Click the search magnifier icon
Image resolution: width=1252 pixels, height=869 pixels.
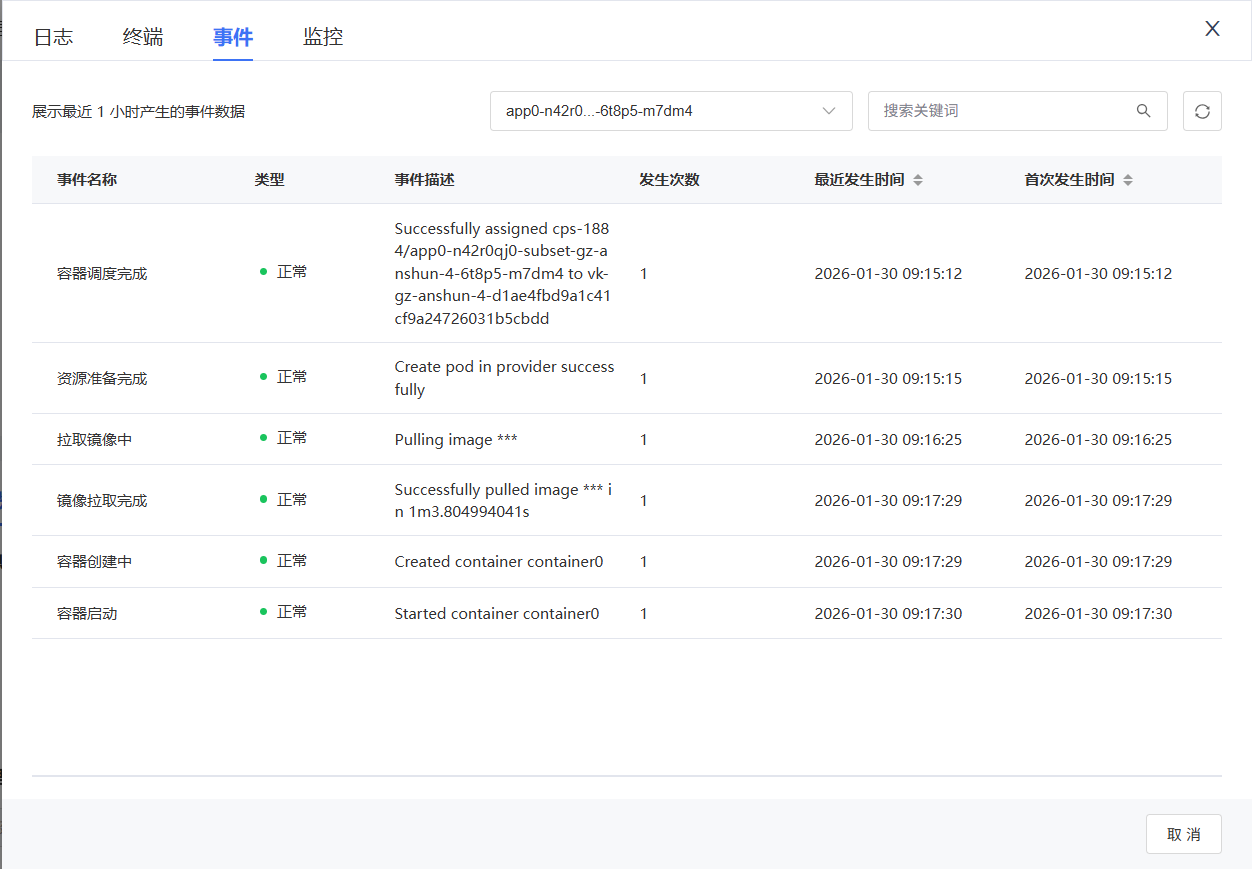pyautogui.click(x=1143, y=111)
